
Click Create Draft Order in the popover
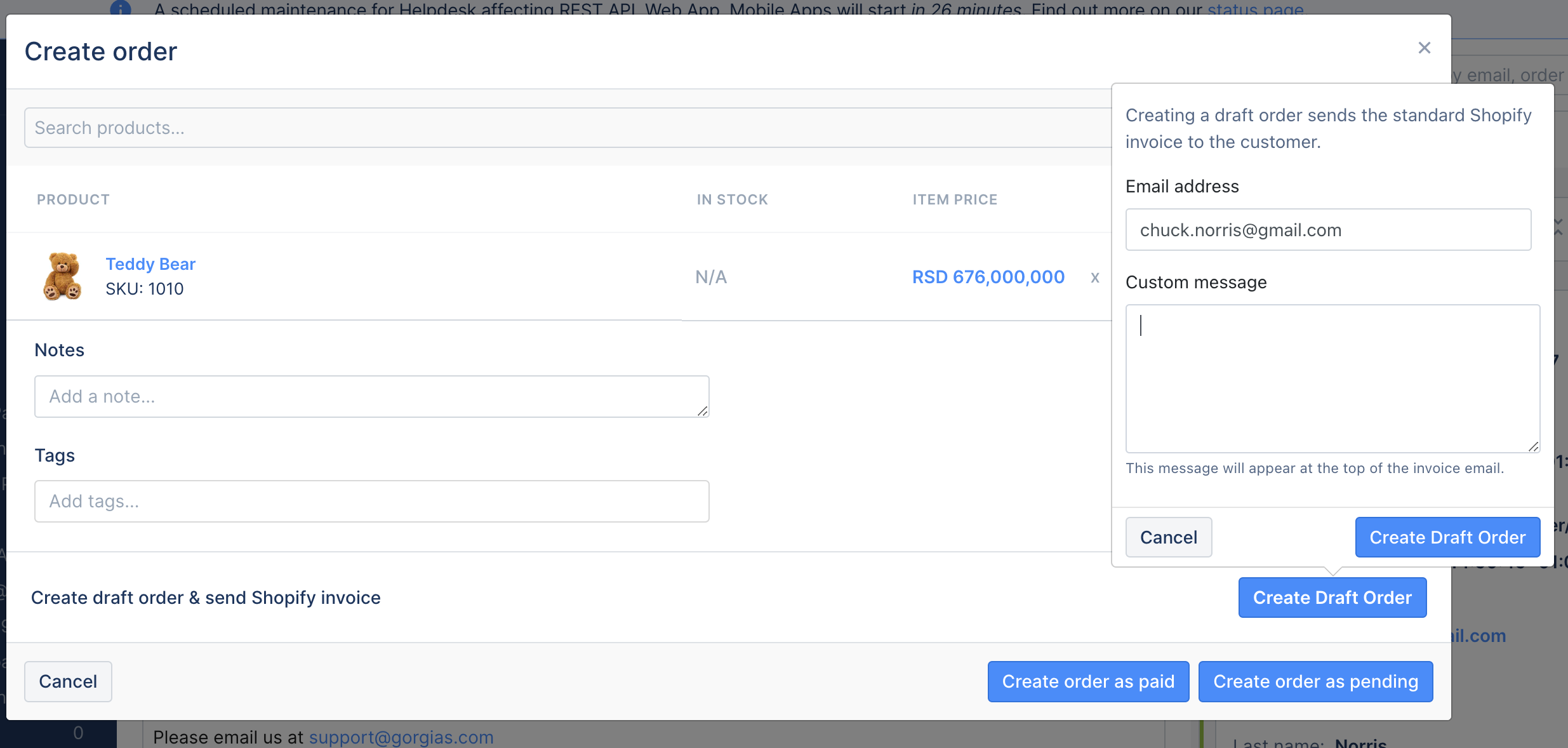(1447, 537)
